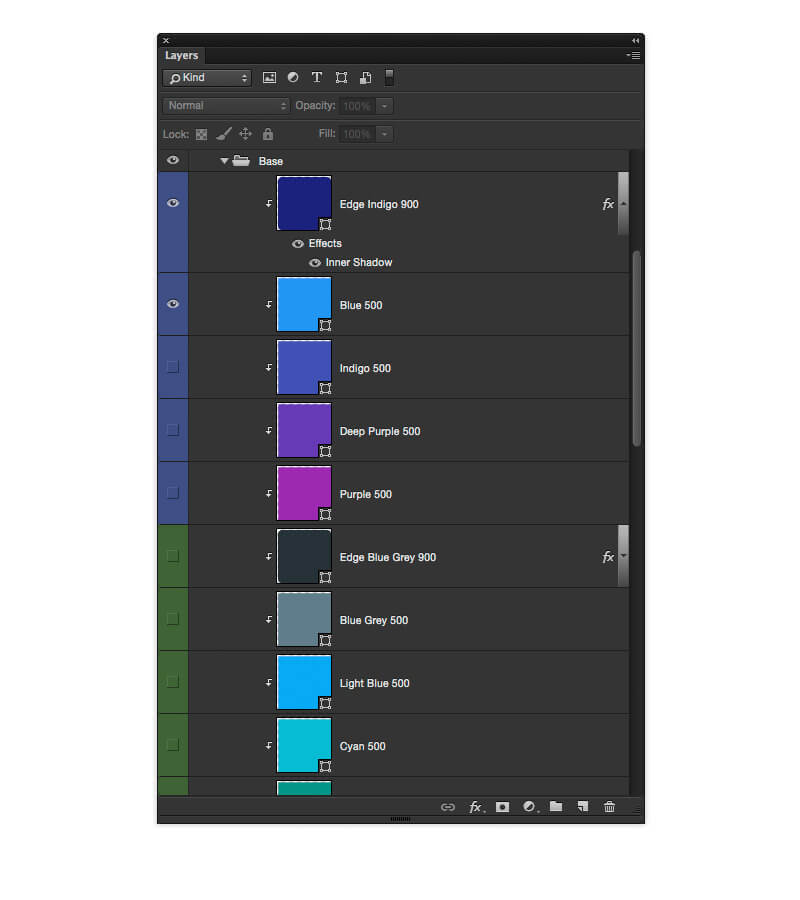This screenshot has width=800, height=900.
Task: Click lock image pixels brush icon
Action: click(x=224, y=134)
